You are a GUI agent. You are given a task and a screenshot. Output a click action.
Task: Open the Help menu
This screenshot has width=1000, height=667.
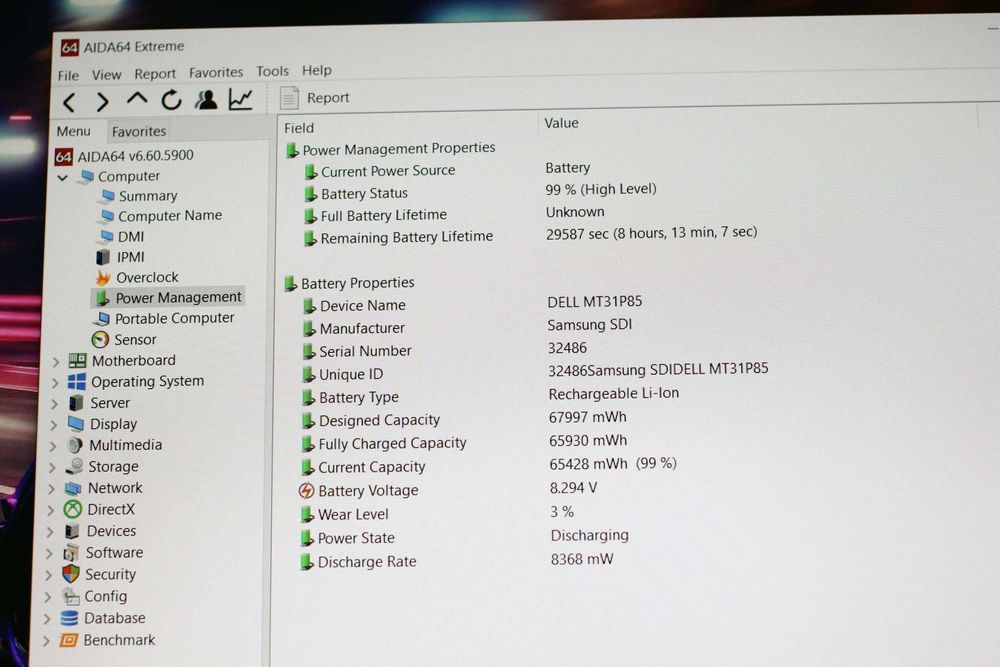(316, 70)
